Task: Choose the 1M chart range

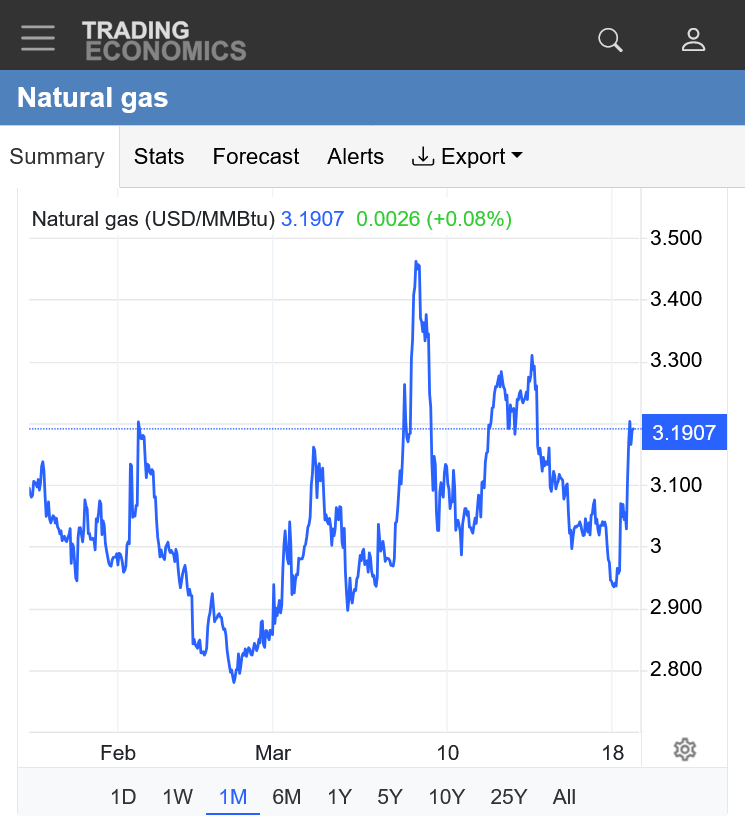Action: [x=233, y=797]
